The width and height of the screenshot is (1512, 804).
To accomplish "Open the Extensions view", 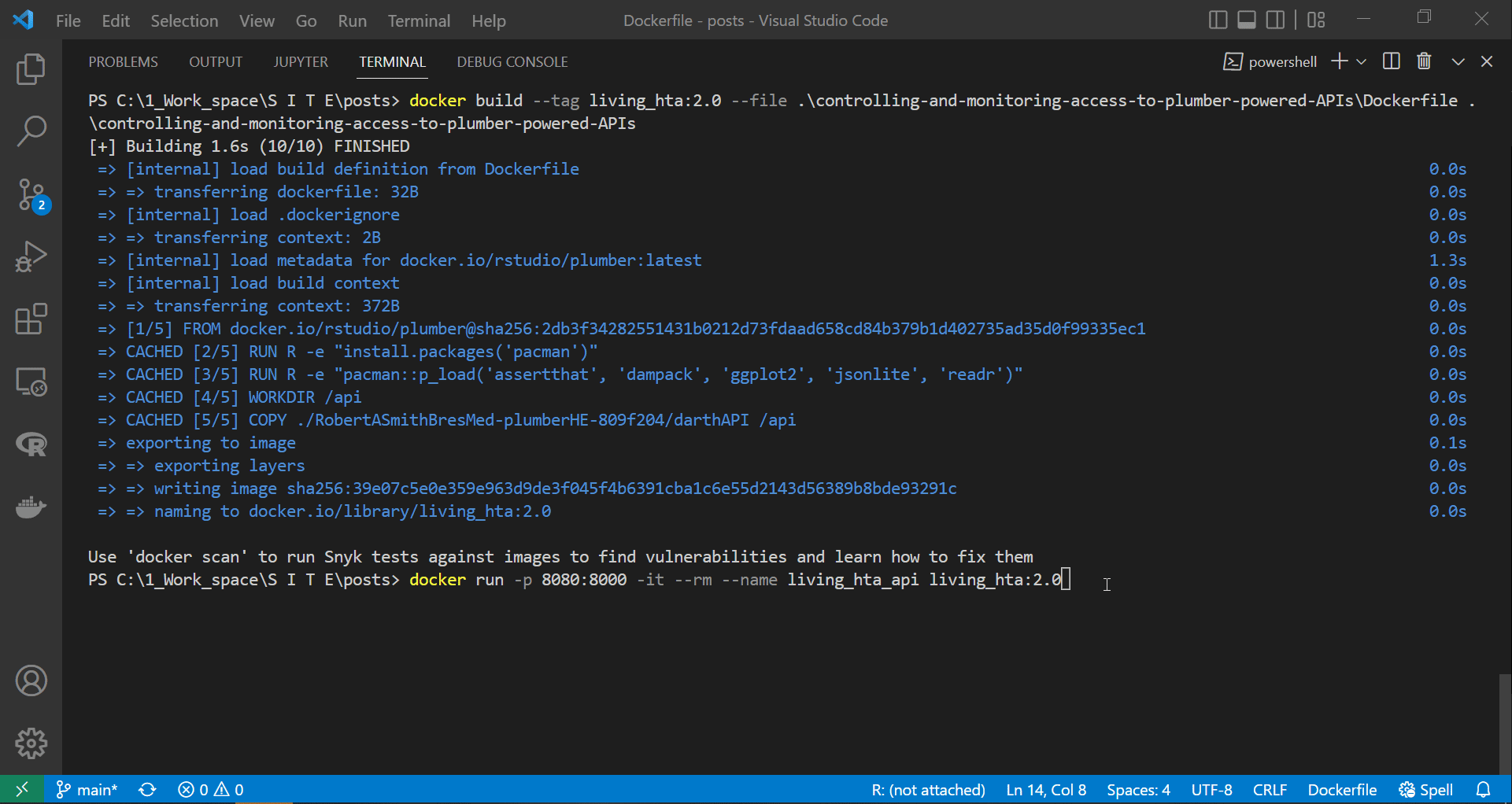I will point(31,319).
